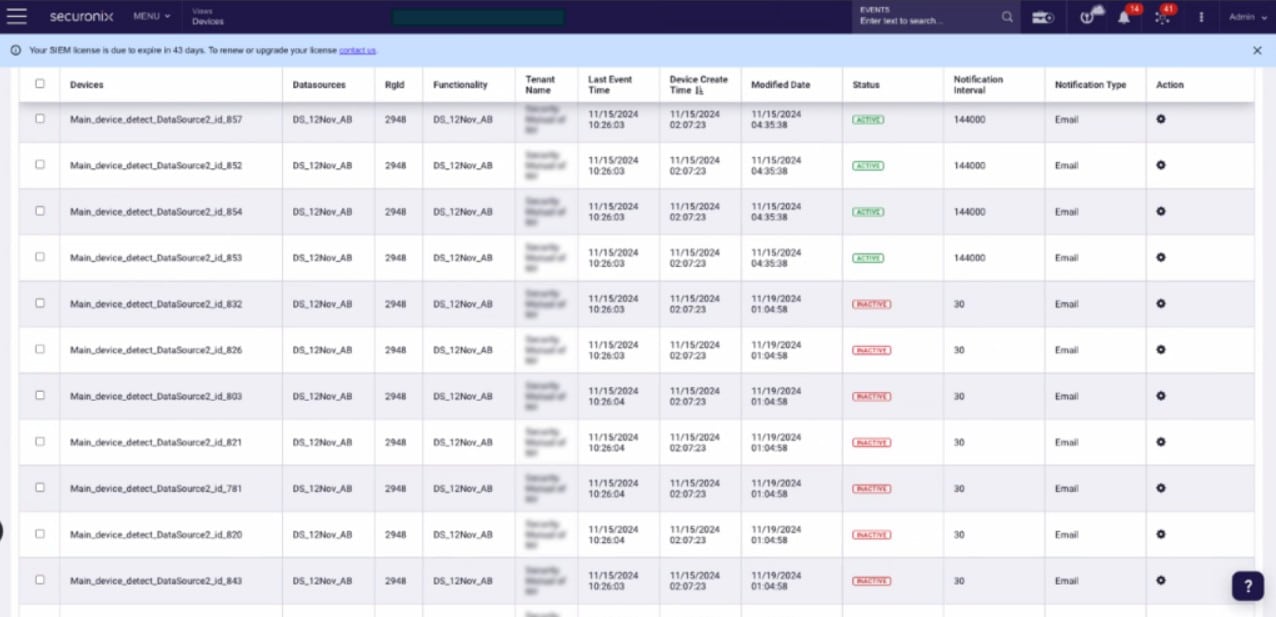Click the Notification Interval column header

tap(978, 85)
